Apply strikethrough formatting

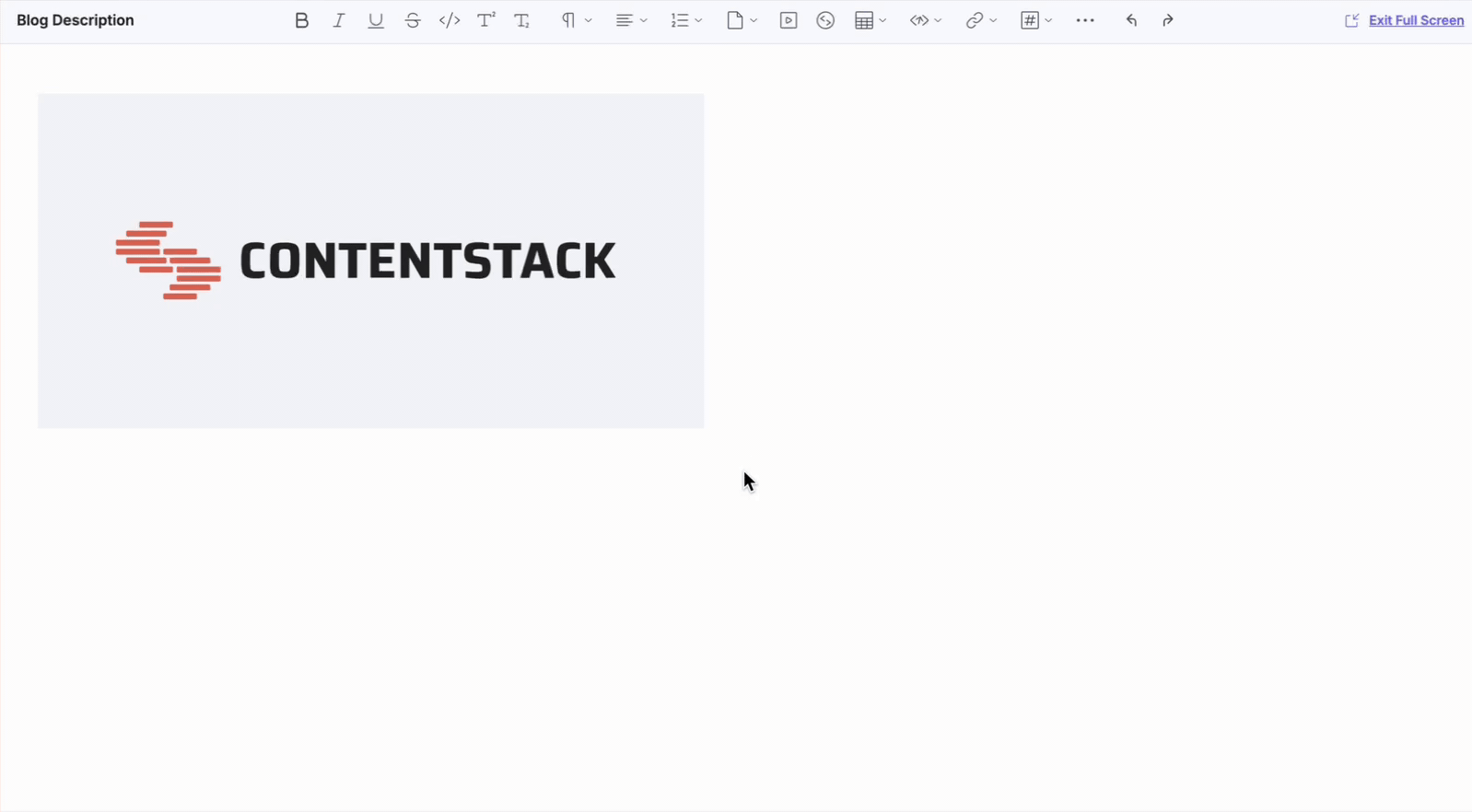click(412, 20)
